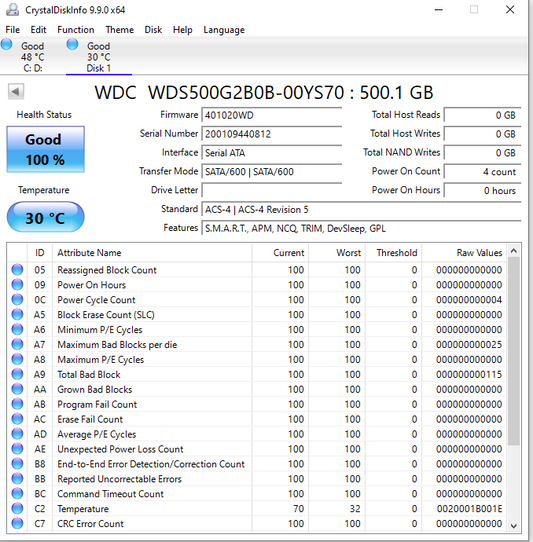This screenshot has width=533, height=542.
Task: Minimize the CrystalDiskInfo window
Action: (439, 10)
